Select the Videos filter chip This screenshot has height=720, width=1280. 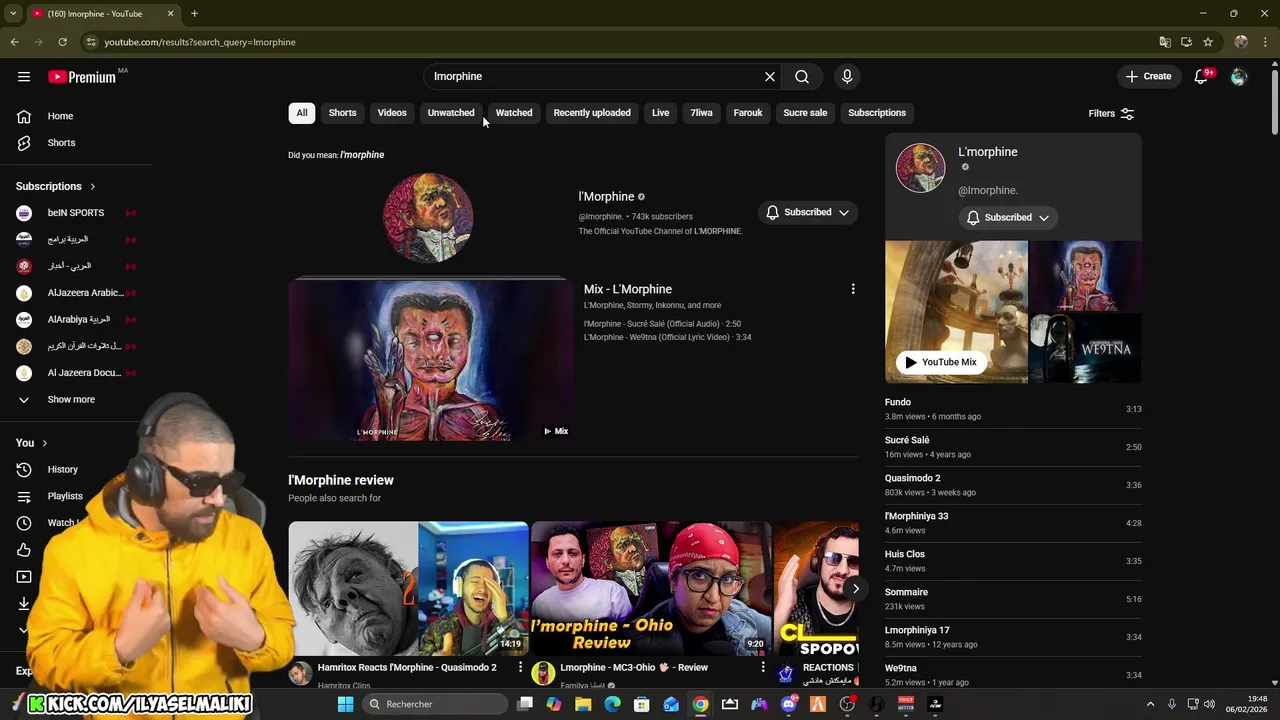[392, 113]
